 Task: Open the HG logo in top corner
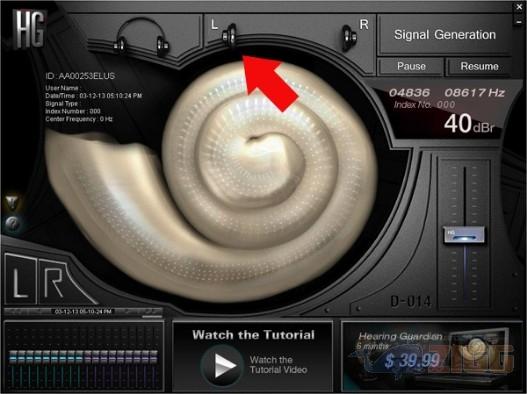[30, 29]
